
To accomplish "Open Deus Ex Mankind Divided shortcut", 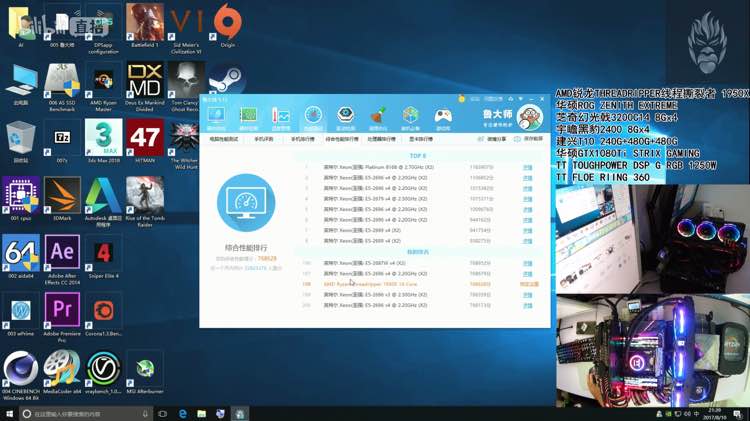I will coord(144,87).
